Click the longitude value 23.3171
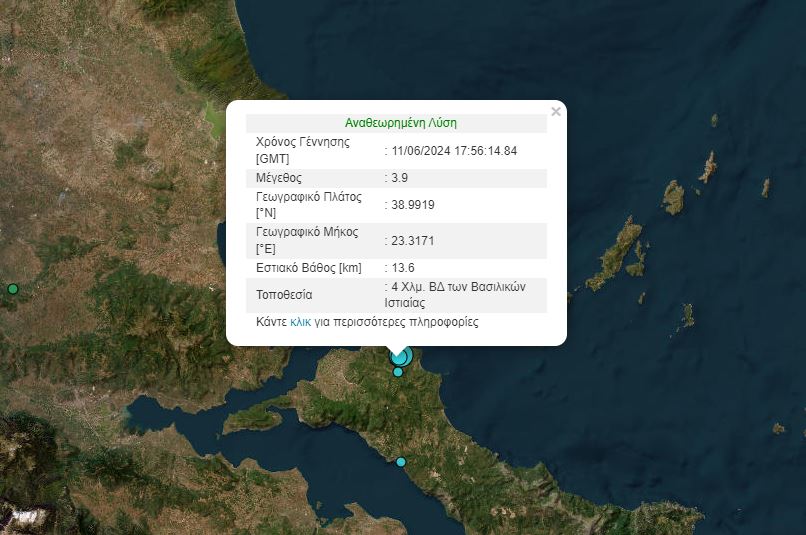This screenshot has height=535, width=806. [x=413, y=241]
